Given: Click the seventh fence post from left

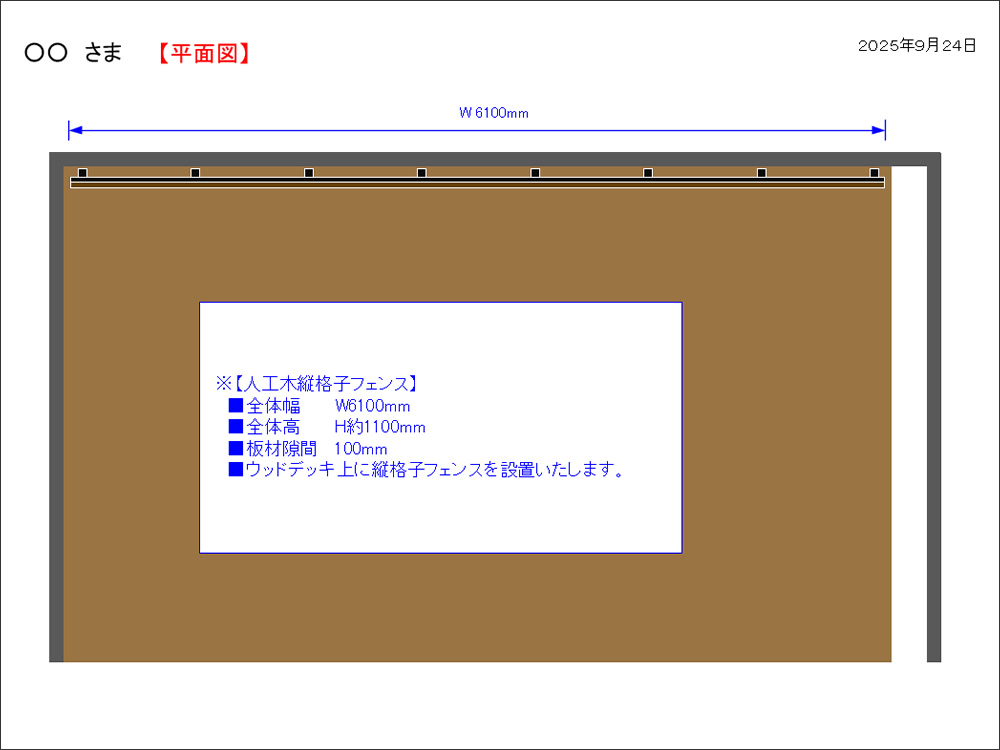Looking at the screenshot, I should coord(761,173).
